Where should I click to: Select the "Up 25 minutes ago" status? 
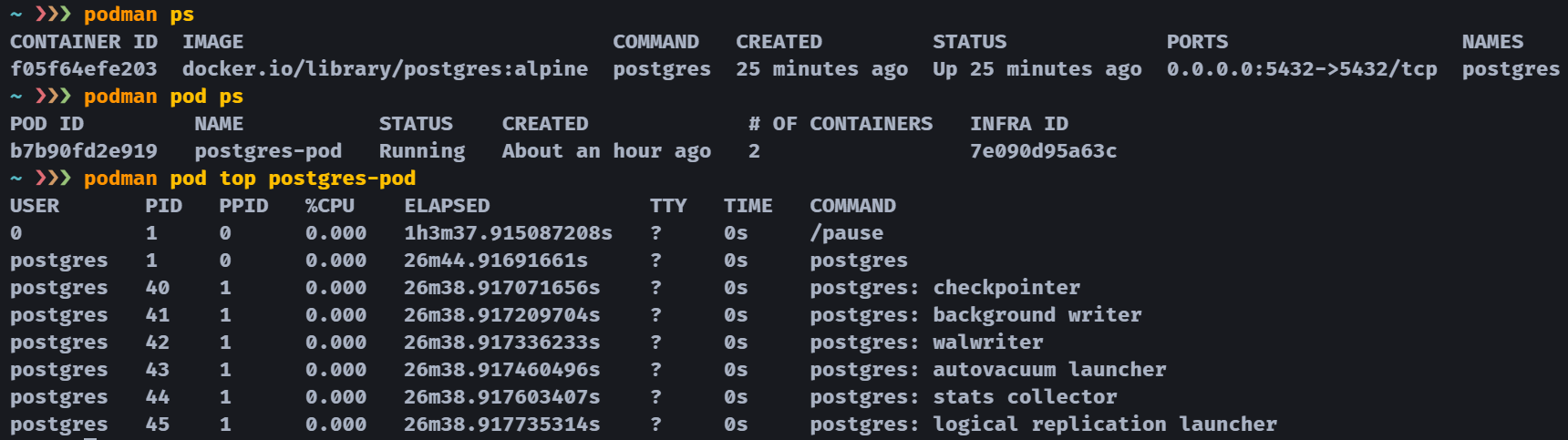1037,69
